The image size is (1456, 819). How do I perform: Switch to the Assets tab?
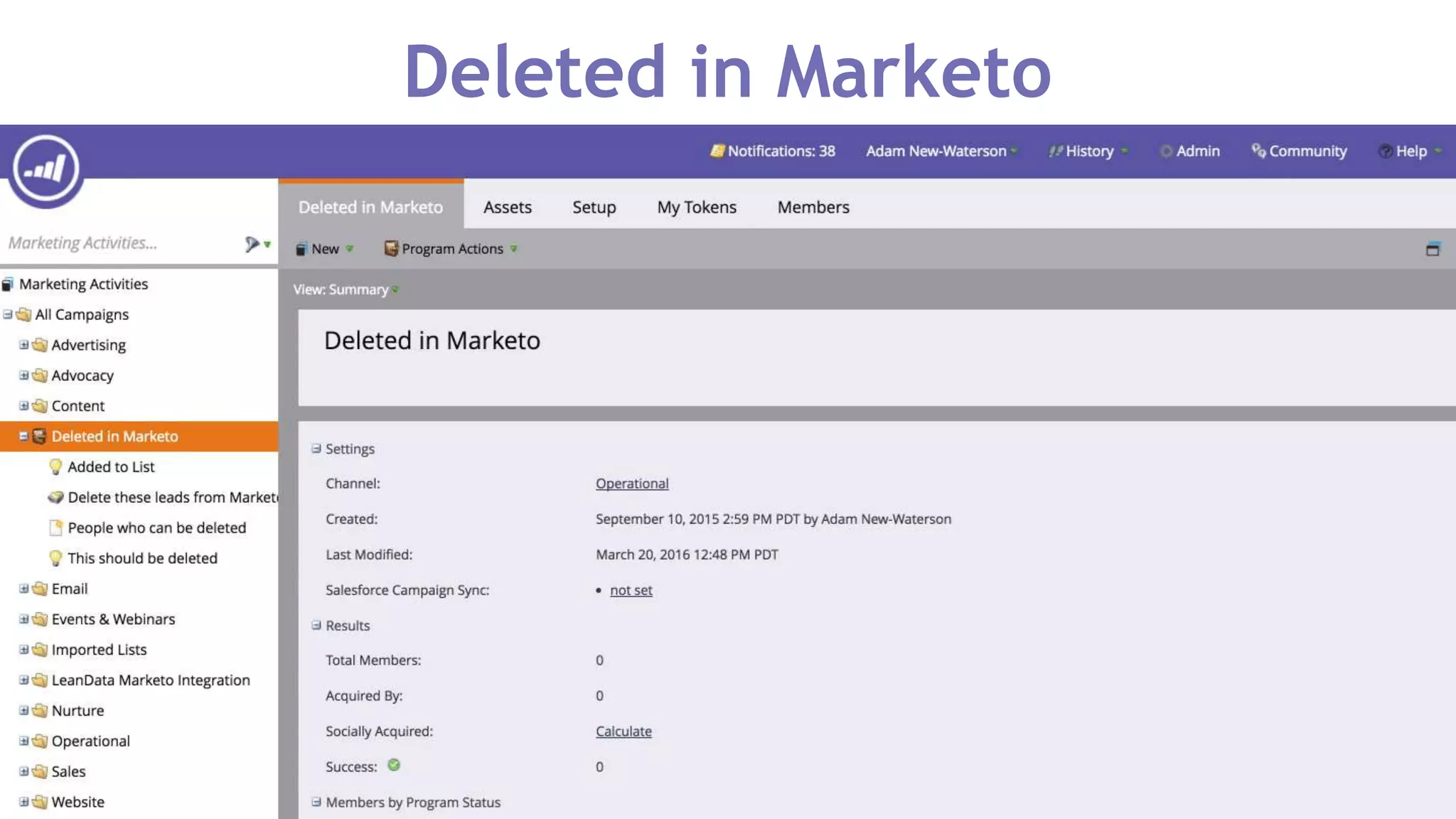[508, 207]
